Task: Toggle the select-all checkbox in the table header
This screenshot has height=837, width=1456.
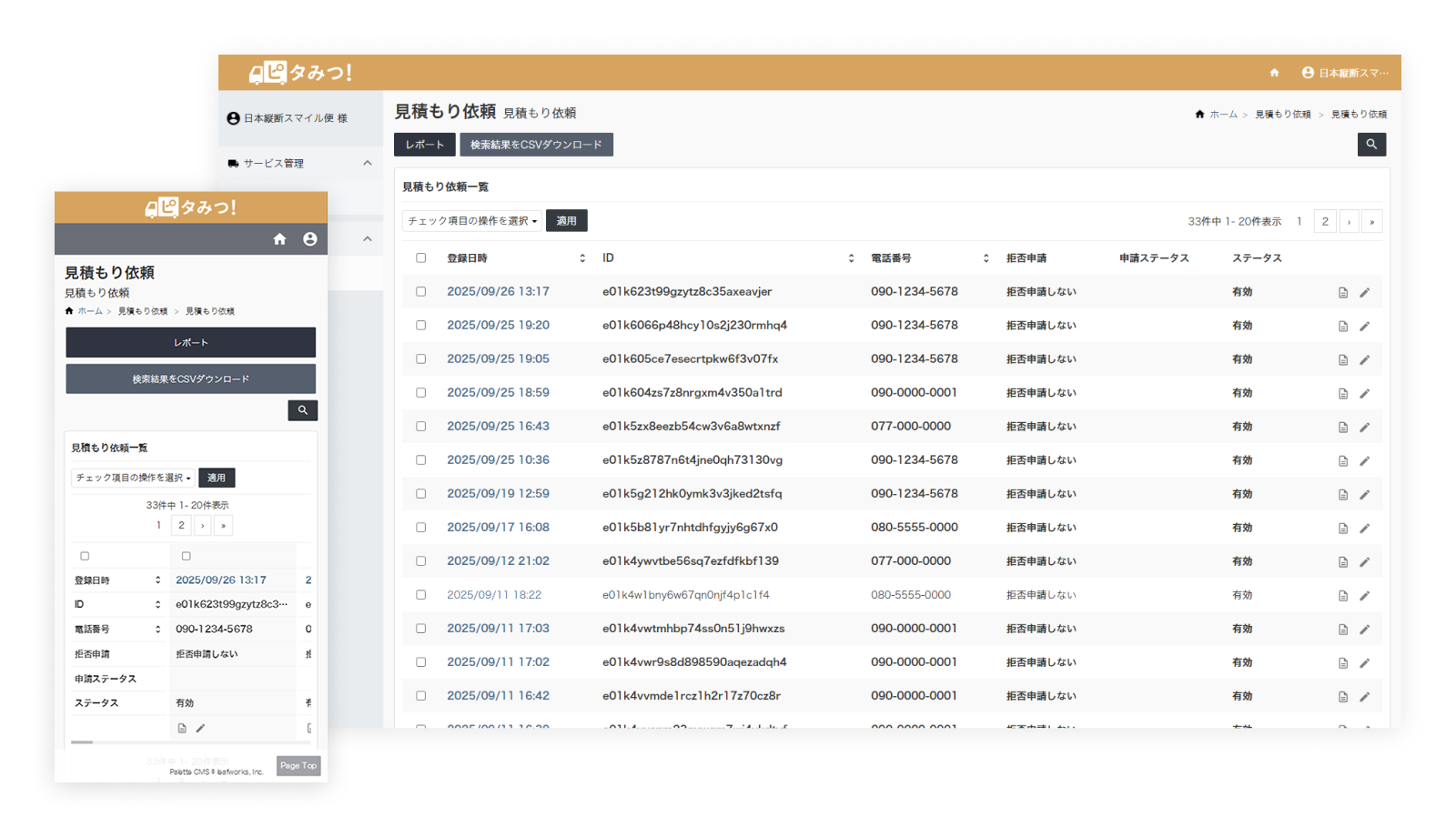Action: coord(420,258)
